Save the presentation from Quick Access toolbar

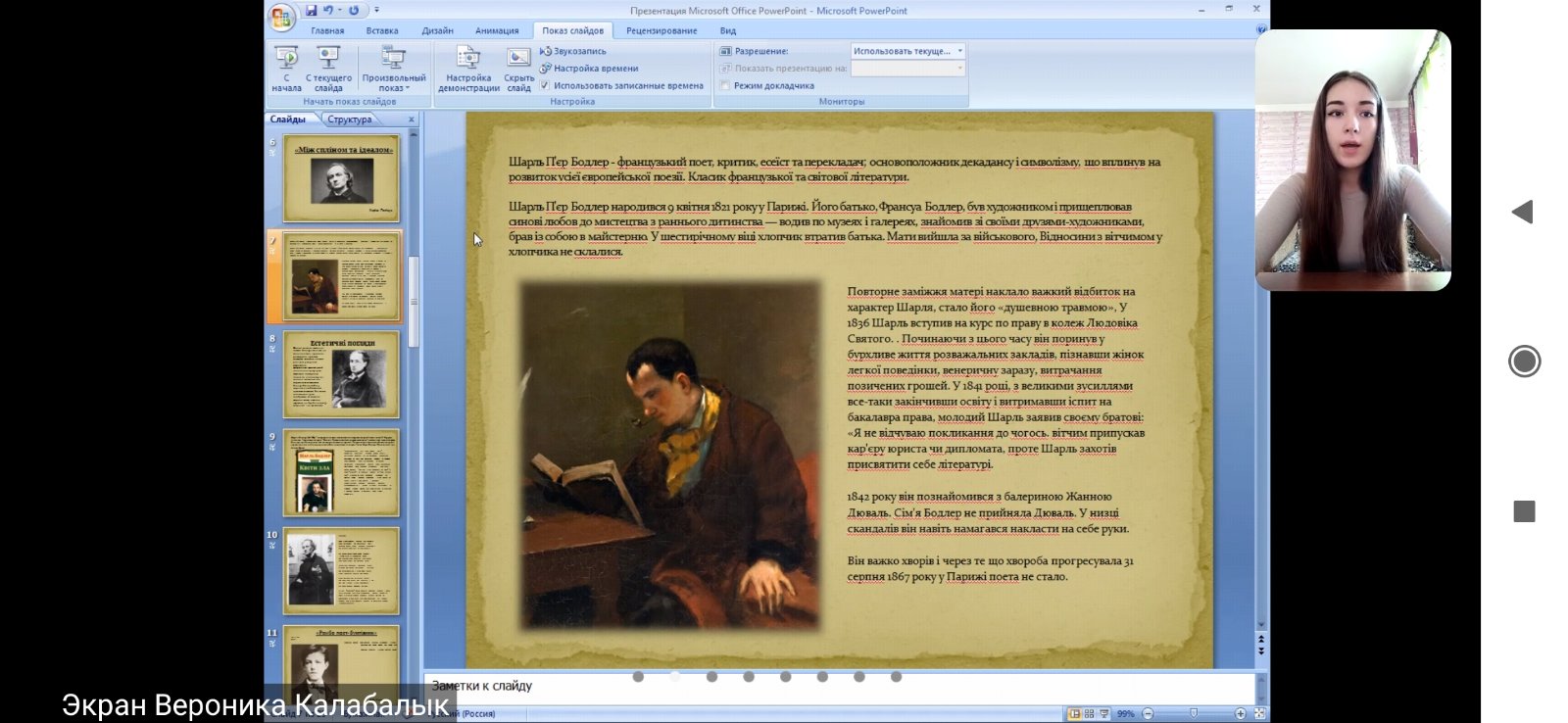point(311,11)
